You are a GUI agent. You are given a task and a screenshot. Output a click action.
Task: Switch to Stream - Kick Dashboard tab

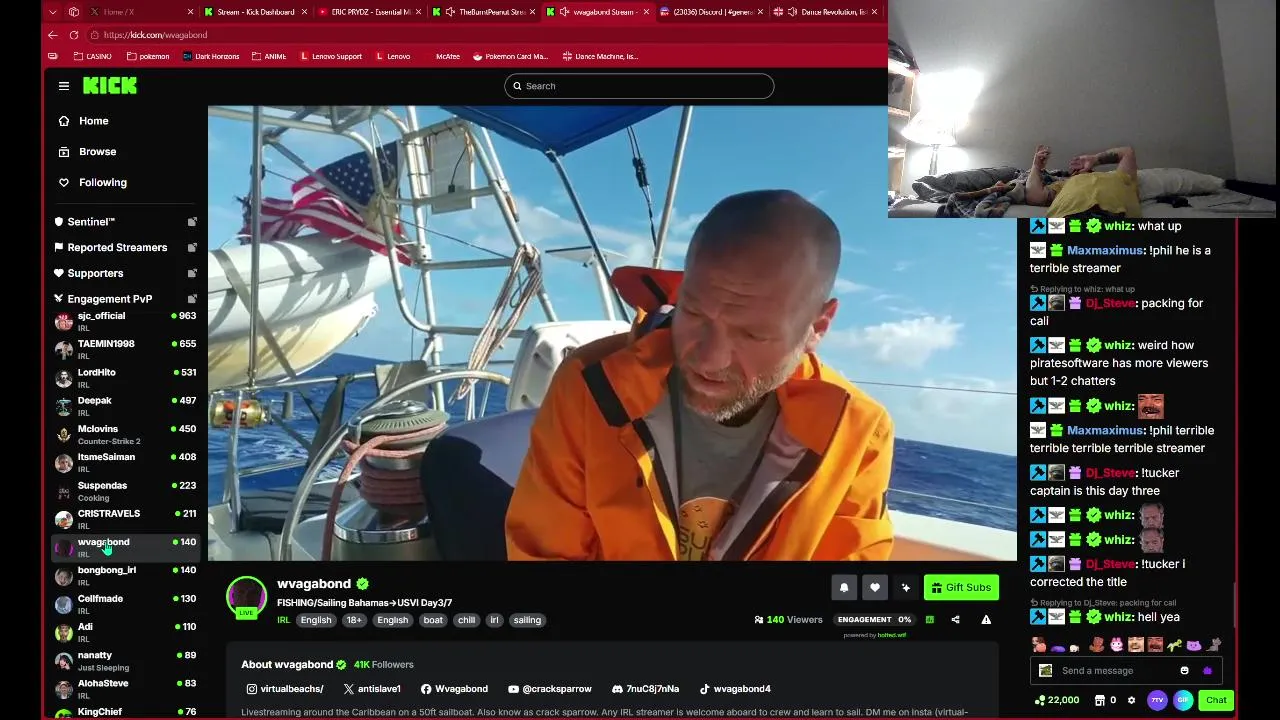click(255, 12)
